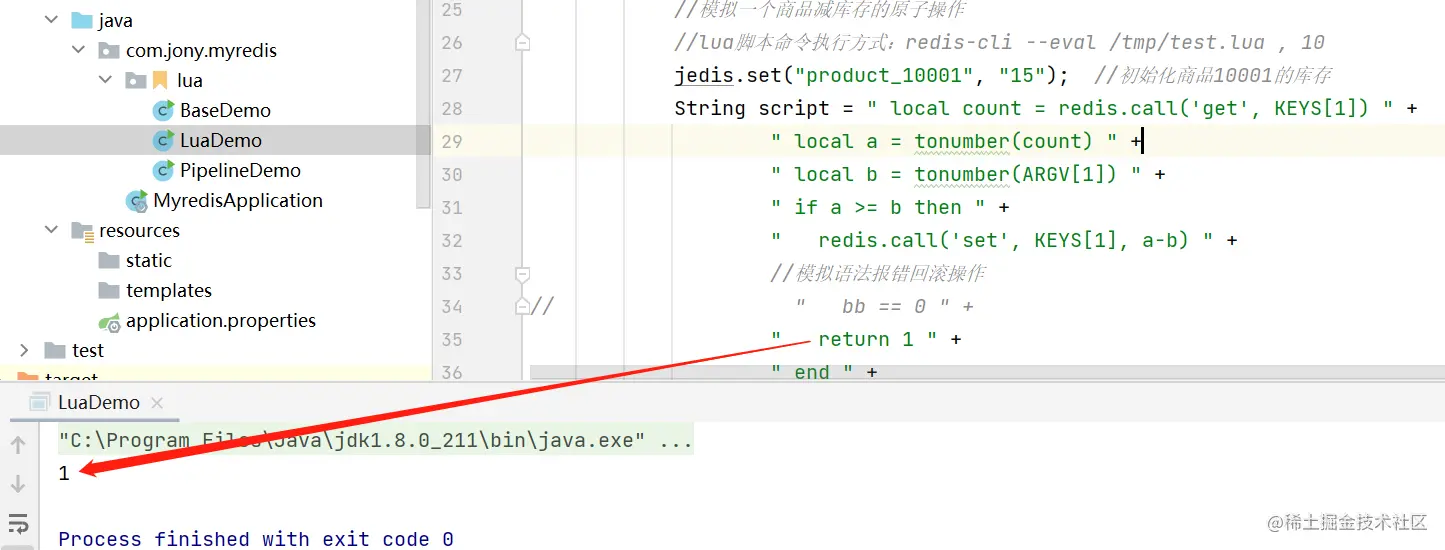
Task: Click 'Process finished with exit code 0'
Action: [256, 539]
